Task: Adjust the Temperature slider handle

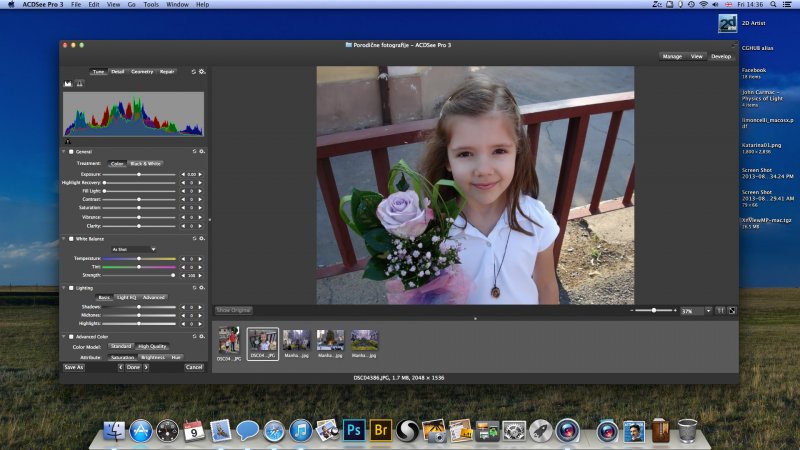Action: pyautogui.click(x=139, y=259)
